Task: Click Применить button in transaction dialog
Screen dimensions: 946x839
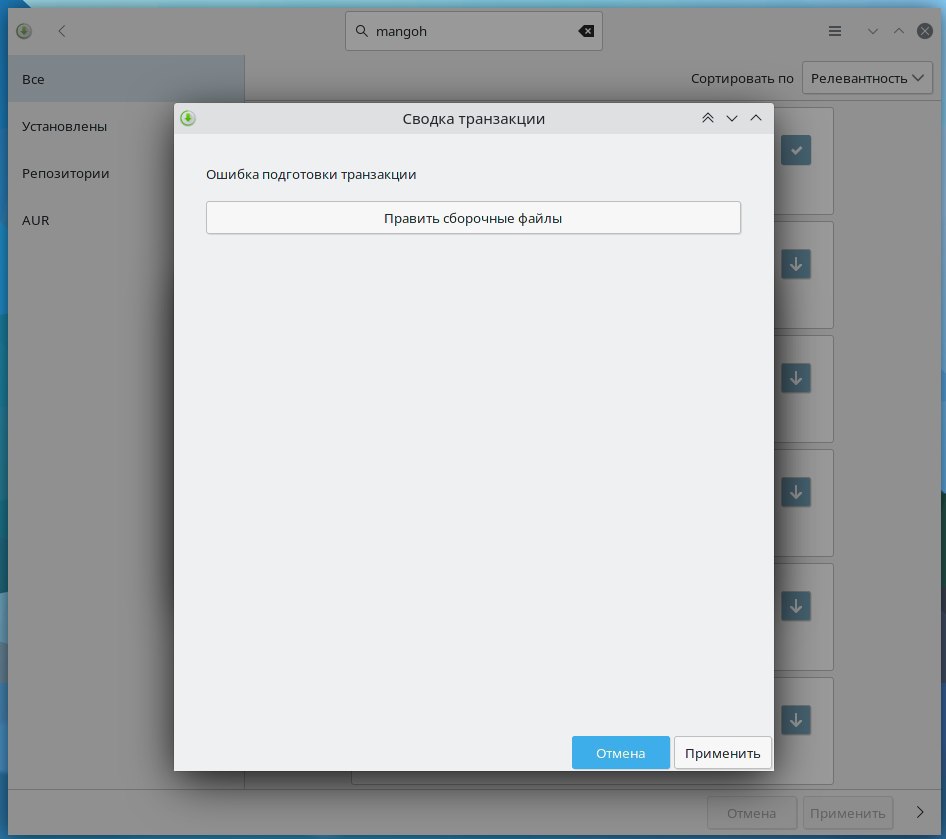Action: pos(722,753)
